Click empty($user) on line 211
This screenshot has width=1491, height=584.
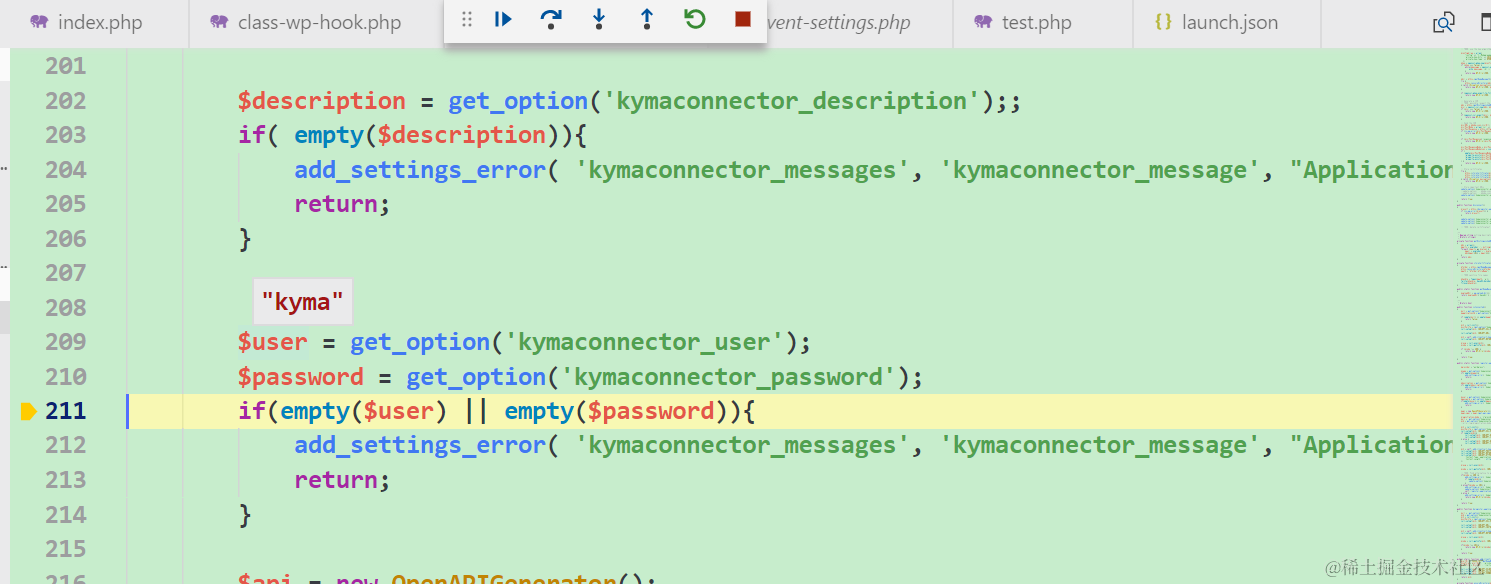tap(364, 411)
